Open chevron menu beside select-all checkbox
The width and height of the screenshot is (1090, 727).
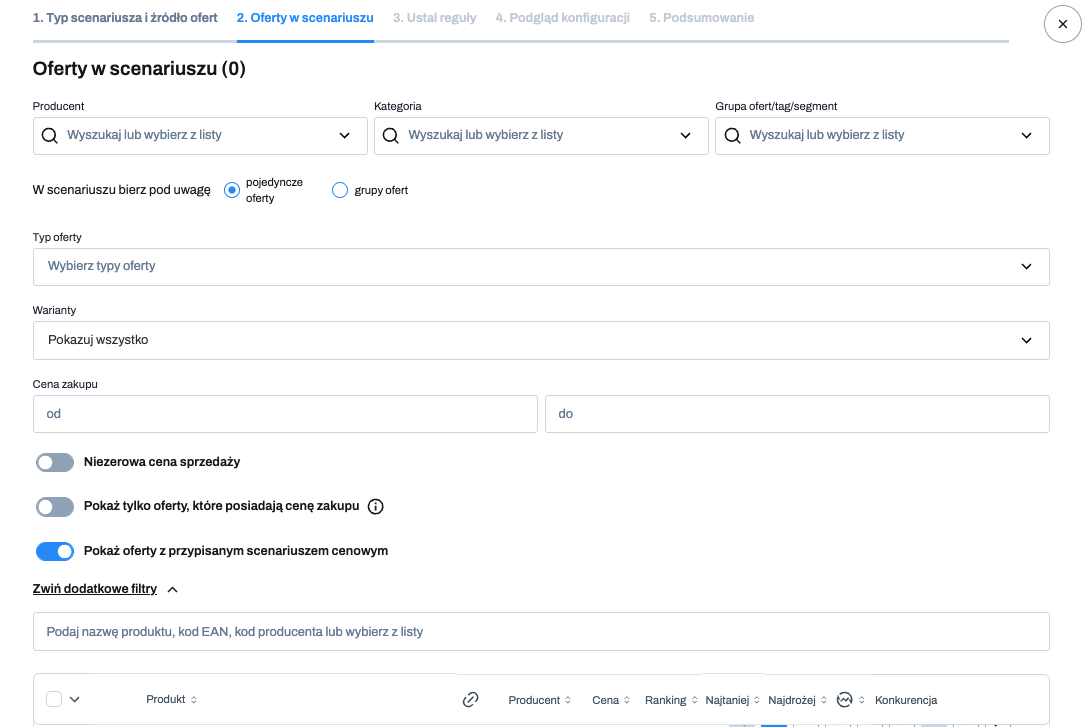74,699
